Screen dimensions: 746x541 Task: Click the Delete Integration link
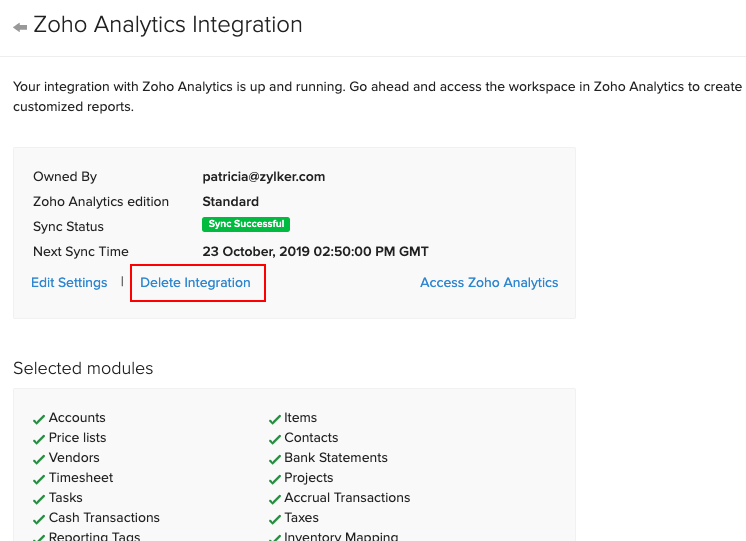[195, 283]
